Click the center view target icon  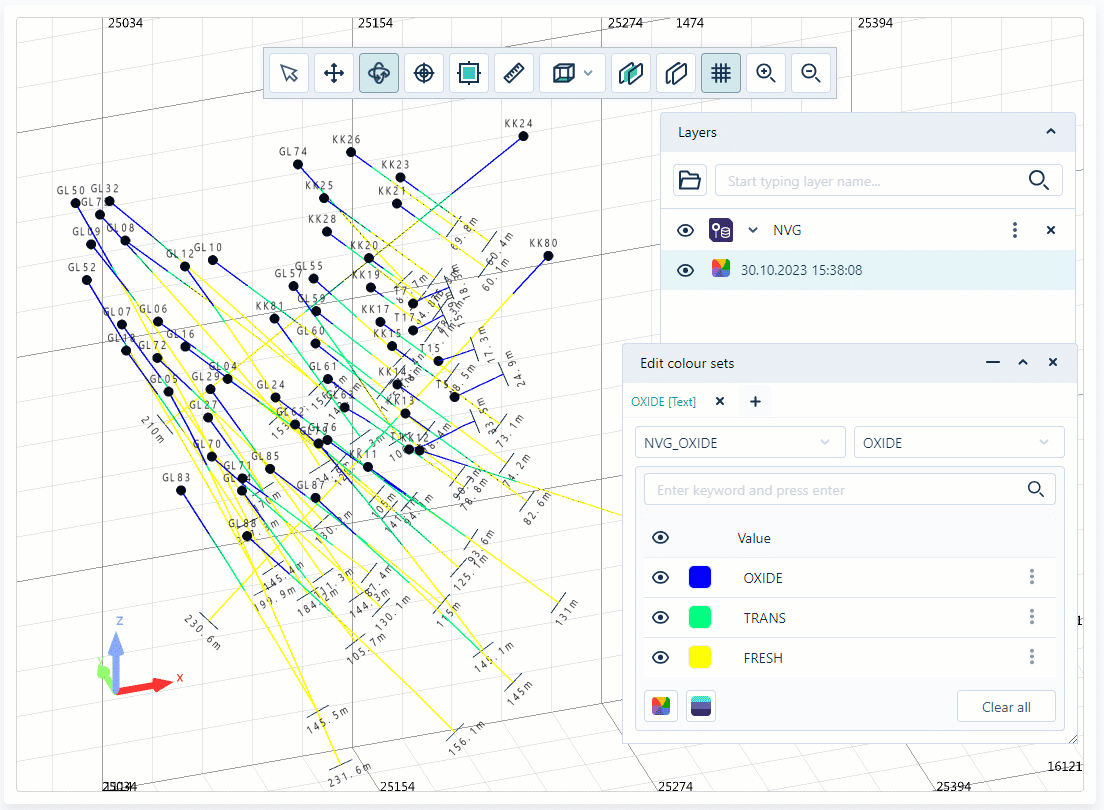(423, 72)
